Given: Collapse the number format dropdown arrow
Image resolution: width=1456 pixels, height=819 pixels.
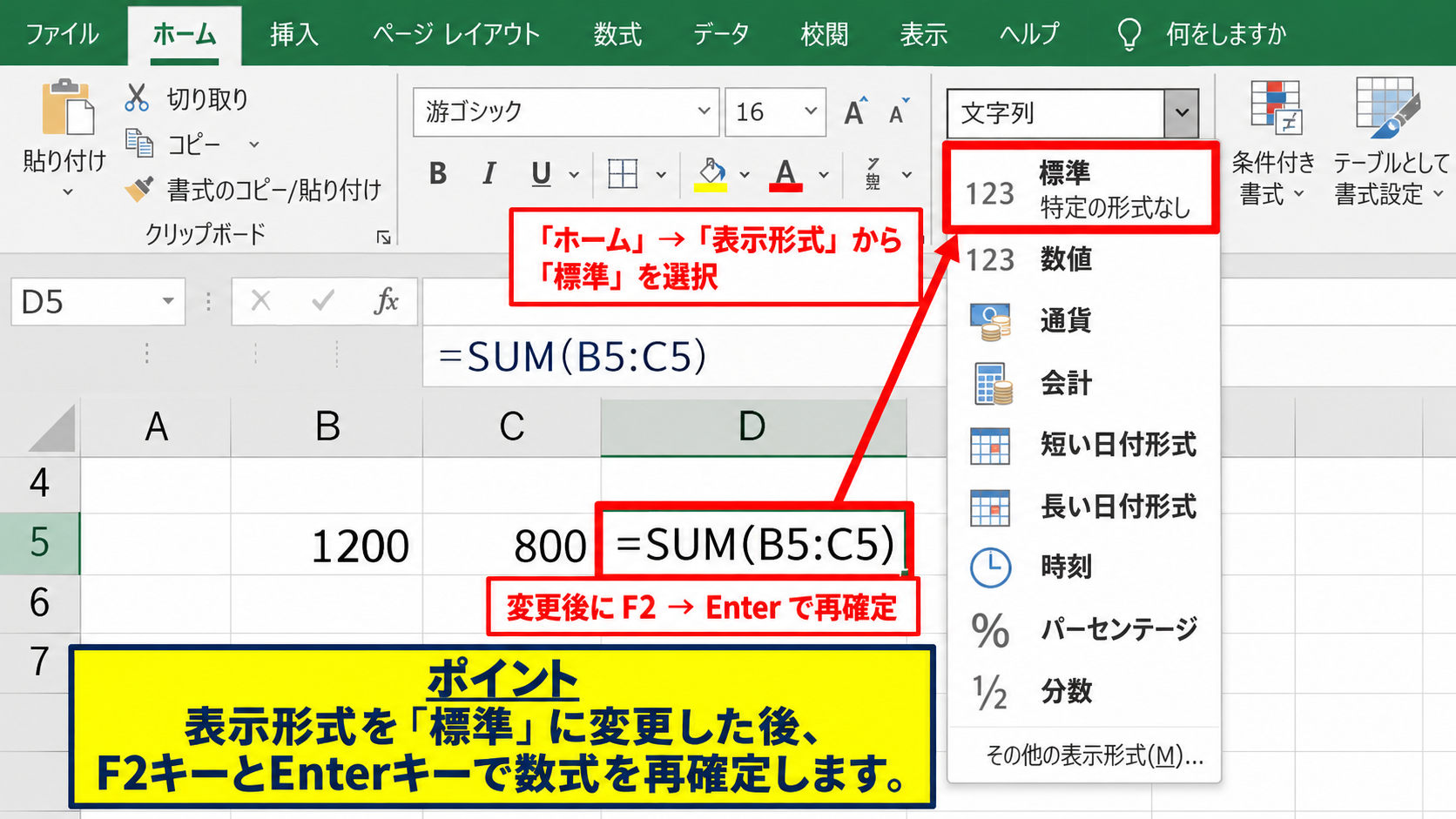Looking at the screenshot, I should 1182,113.
